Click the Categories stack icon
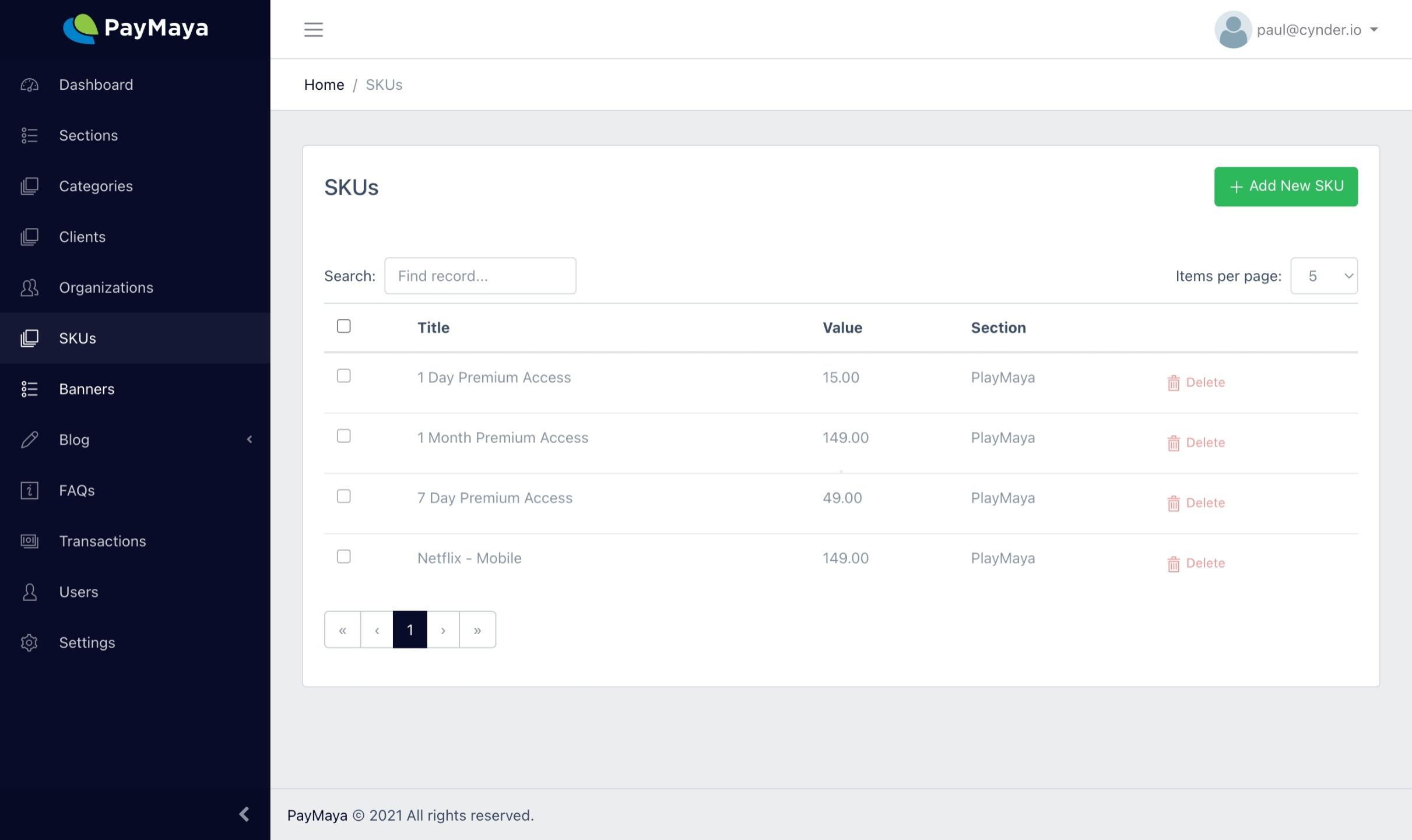 click(x=29, y=186)
